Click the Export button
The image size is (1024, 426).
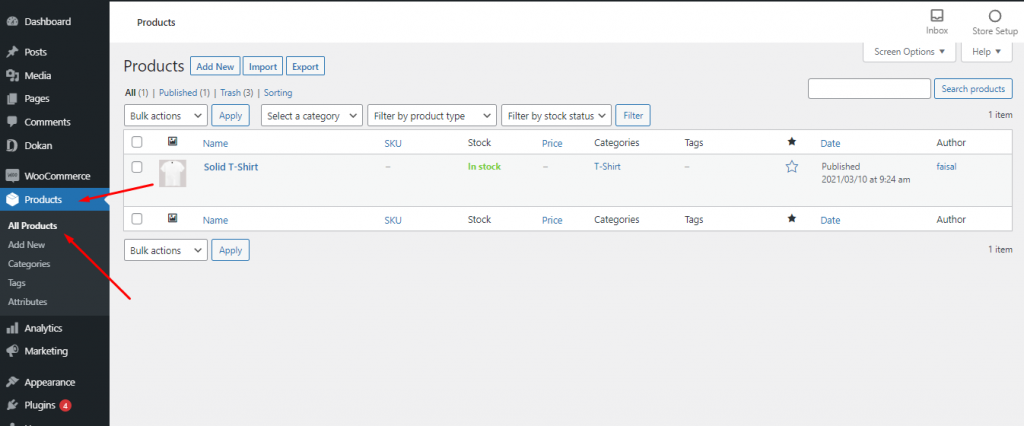(306, 67)
